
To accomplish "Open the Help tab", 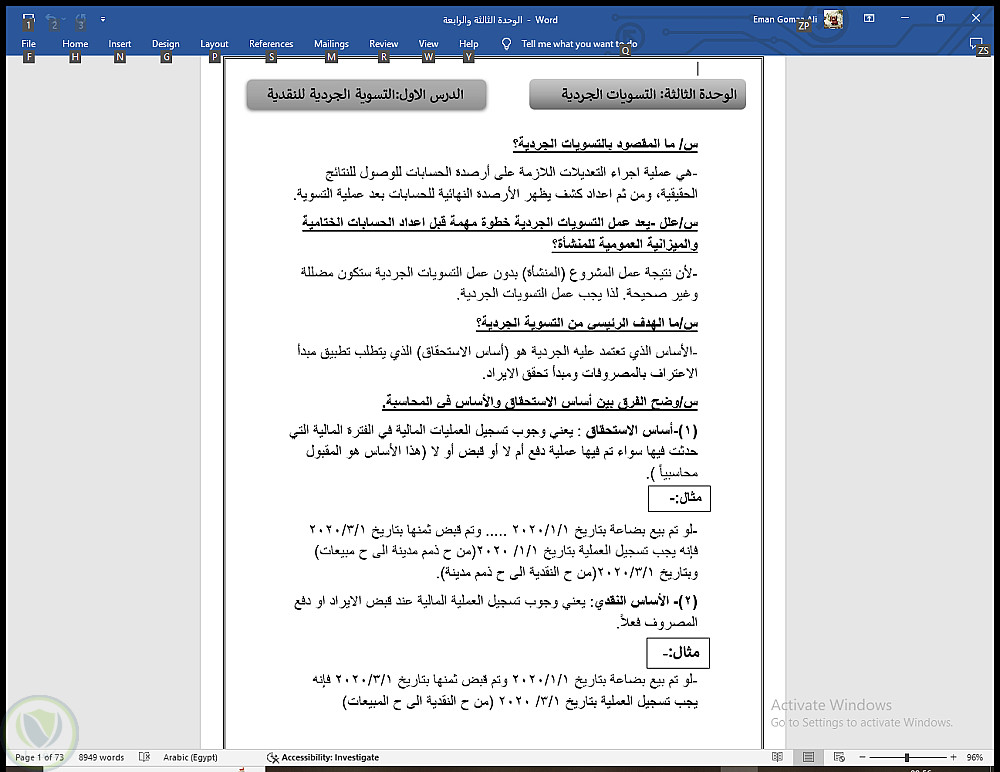I will pyautogui.click(x=468, y=43).
